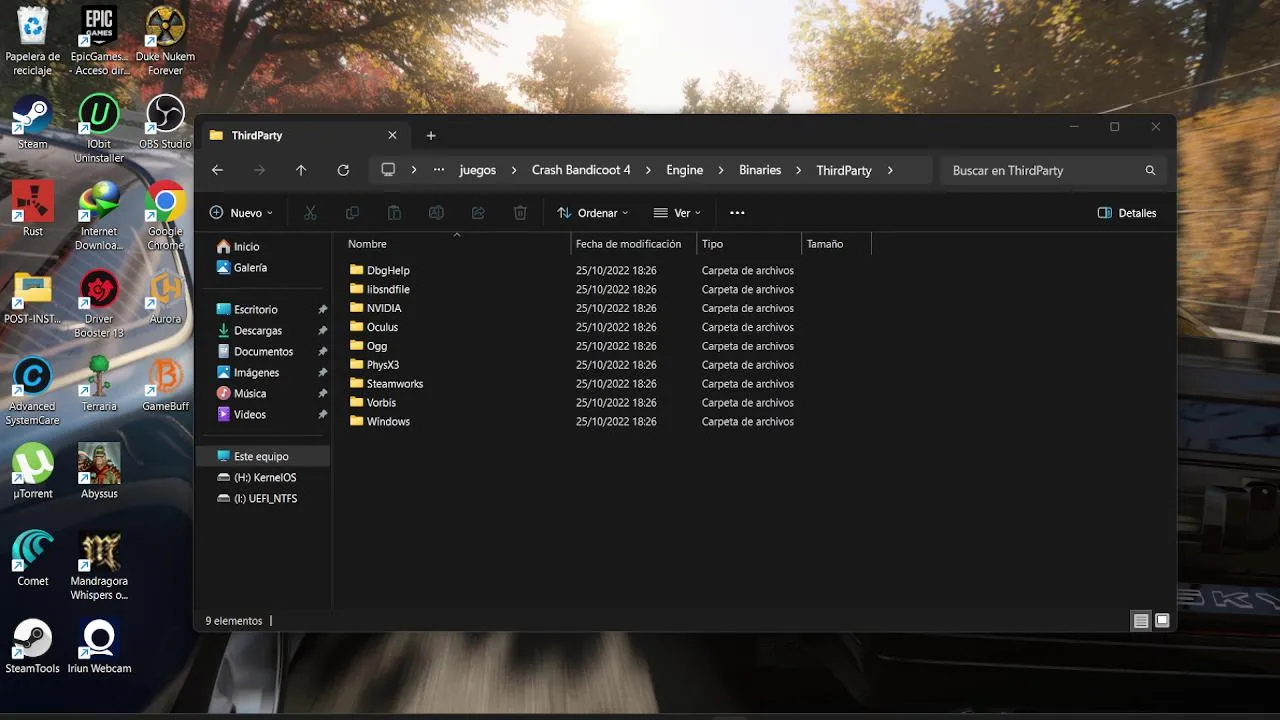Screen dimensions: 1280x720
Task: Open the Ver dropdown menu
Action: pos(677,213)
